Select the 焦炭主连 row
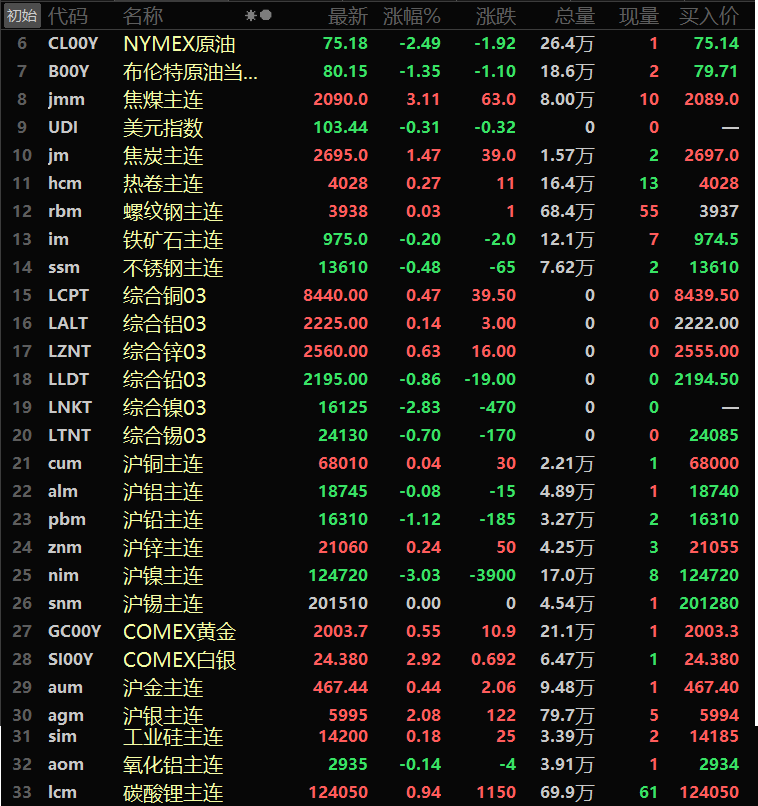758x806 pixels. [x=379, y=156]
